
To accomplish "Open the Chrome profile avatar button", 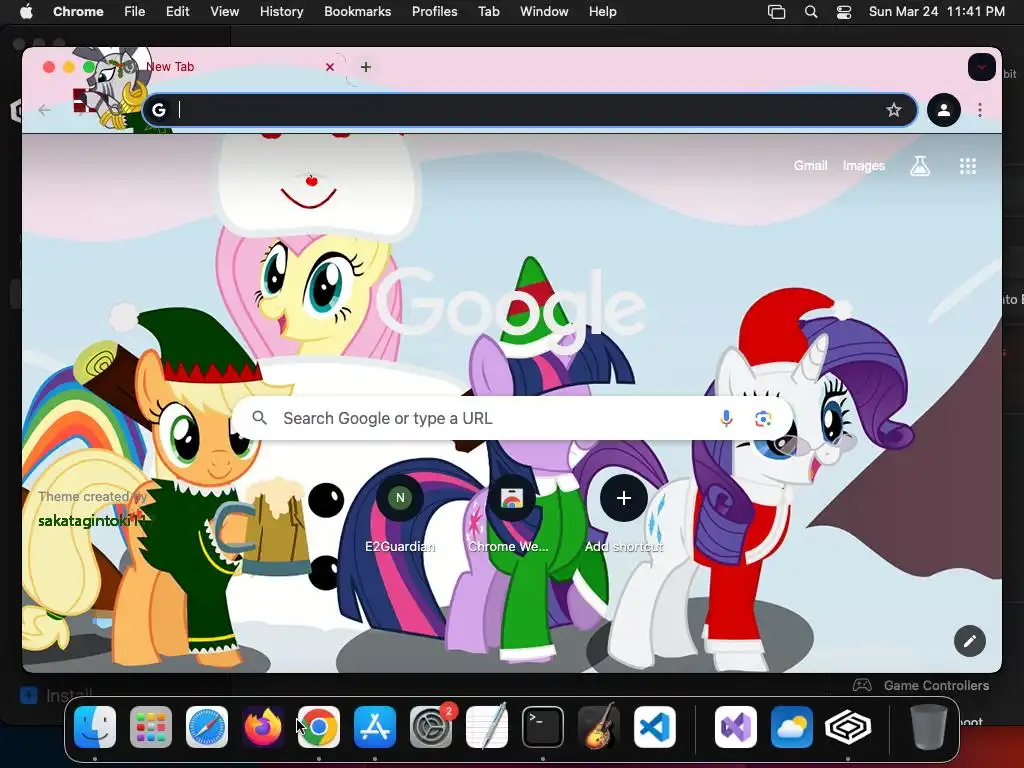I will click(x=944, y=110).
